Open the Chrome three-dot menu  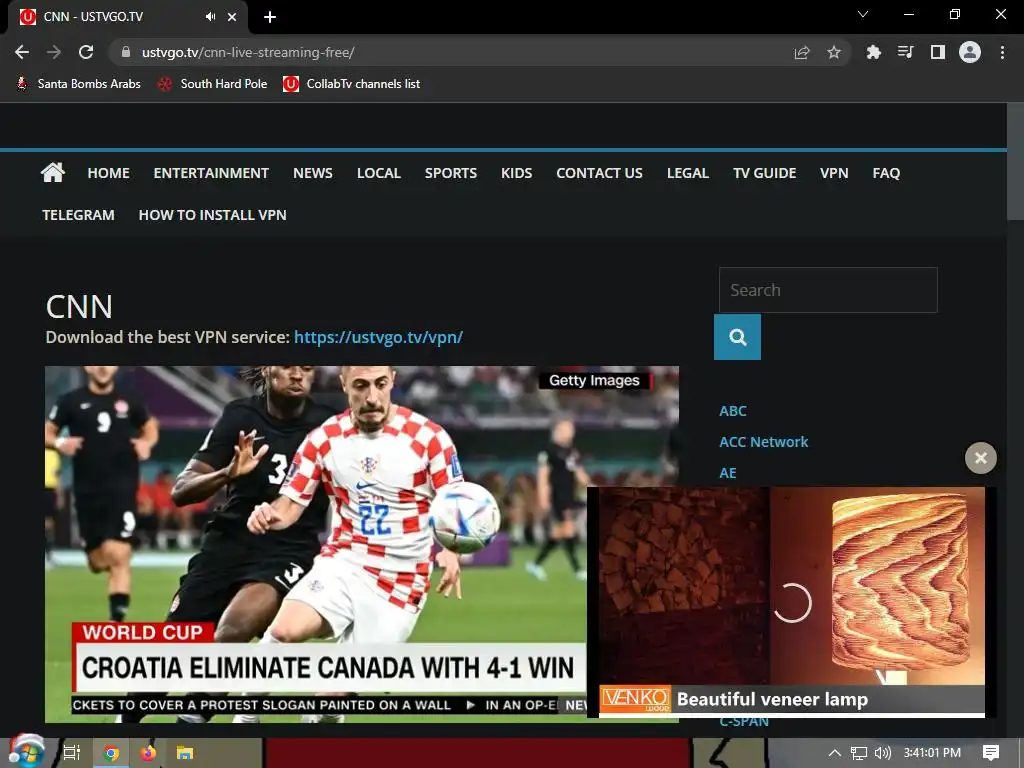1002,52
